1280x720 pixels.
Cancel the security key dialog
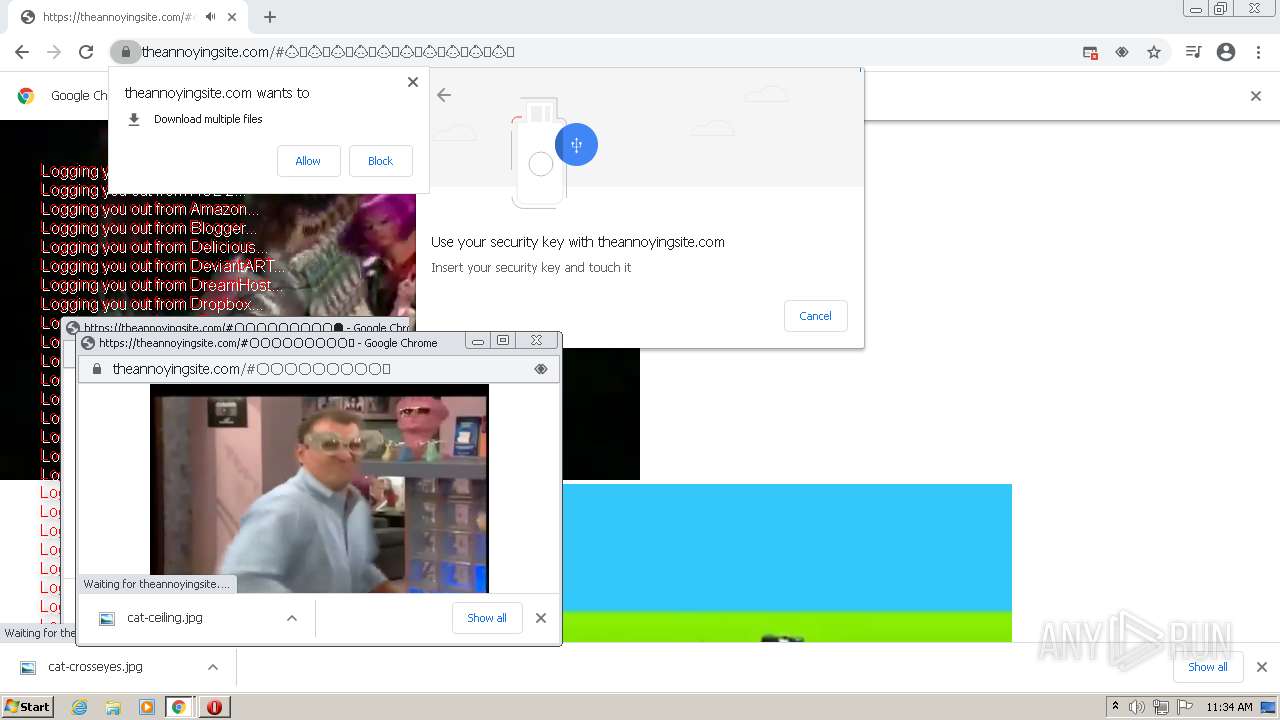point(815,316)
